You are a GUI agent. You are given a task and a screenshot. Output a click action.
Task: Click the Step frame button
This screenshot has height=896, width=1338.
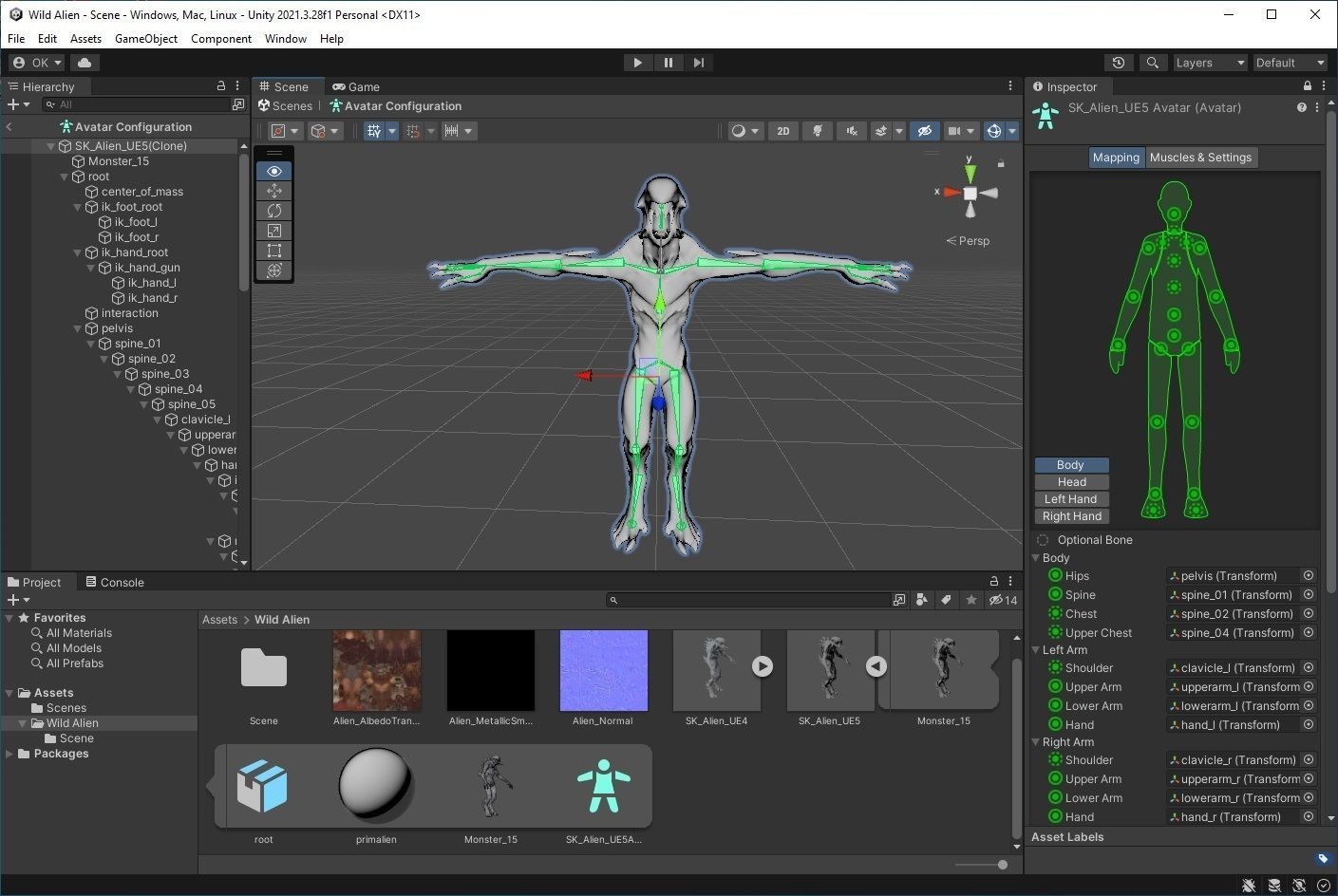click(x=699, y=63)
